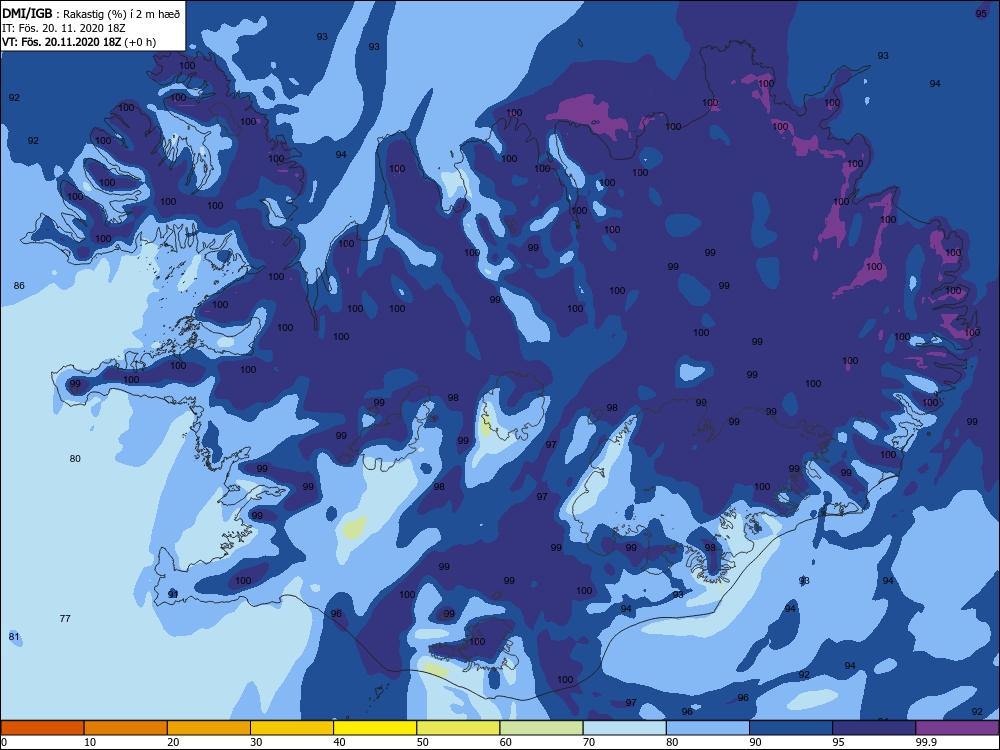Click the legend scale label '20'
Image resolution: width=1000 pixels, height=750 pixels.
[173, 742]
